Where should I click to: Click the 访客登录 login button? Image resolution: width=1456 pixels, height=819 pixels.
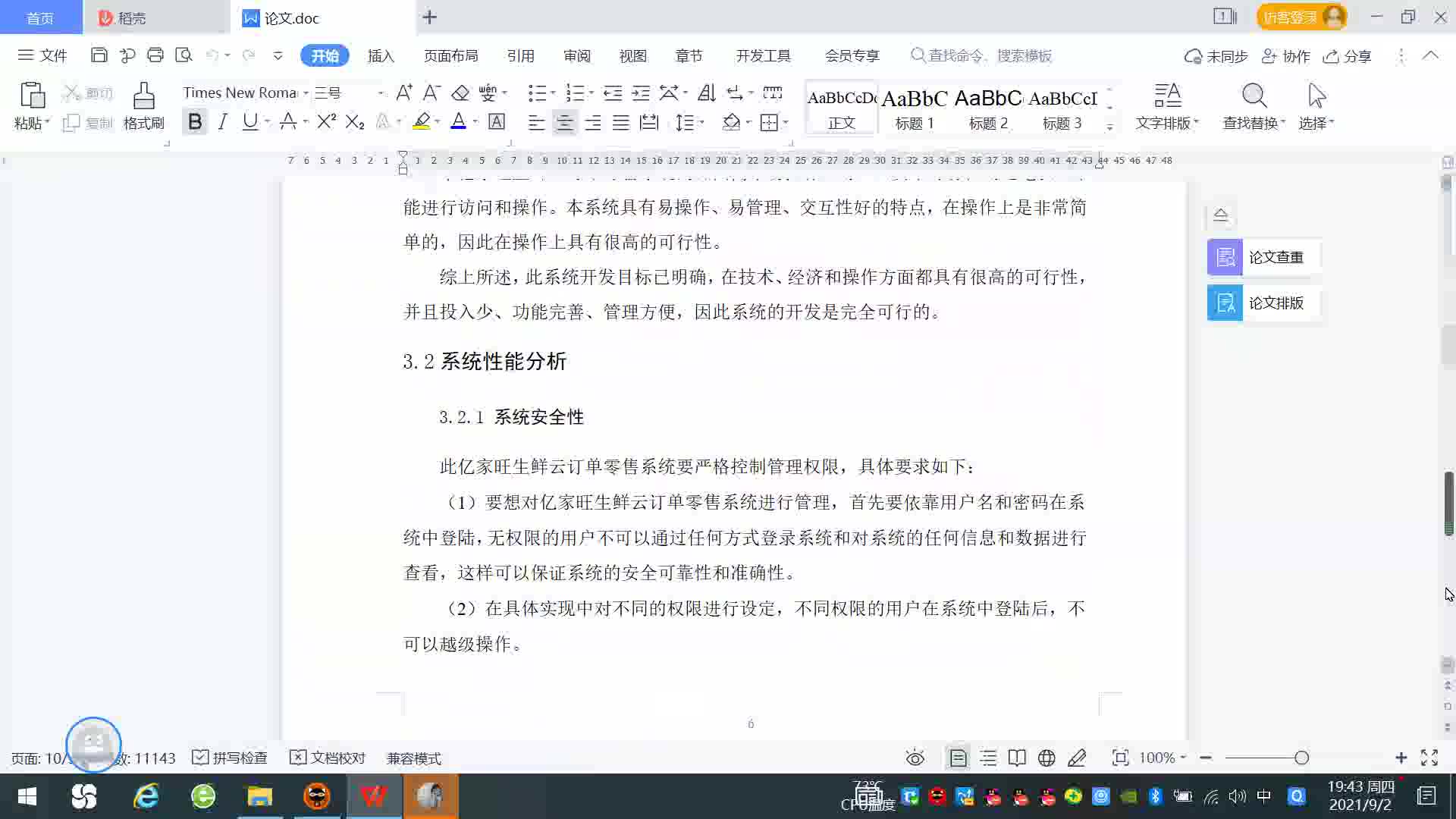(x=1290, y=17)
